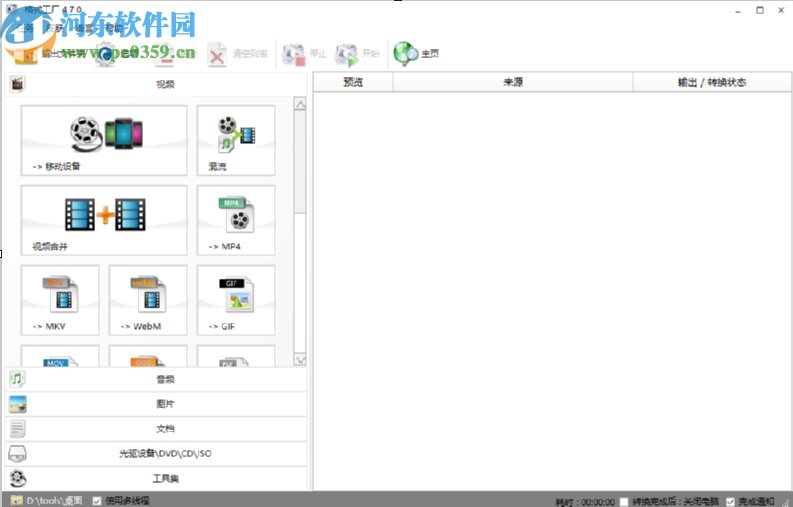Open the 语言 language menu

point(84,28)
